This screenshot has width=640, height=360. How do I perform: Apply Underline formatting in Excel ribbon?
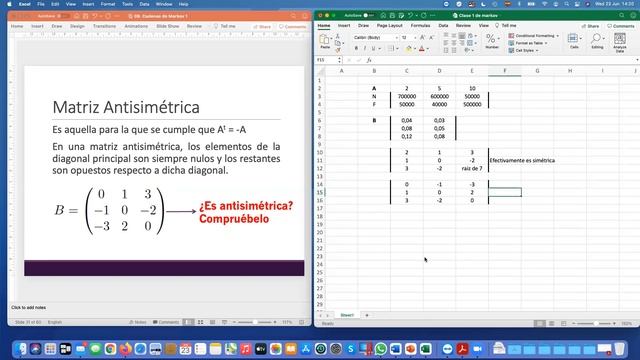373,49
